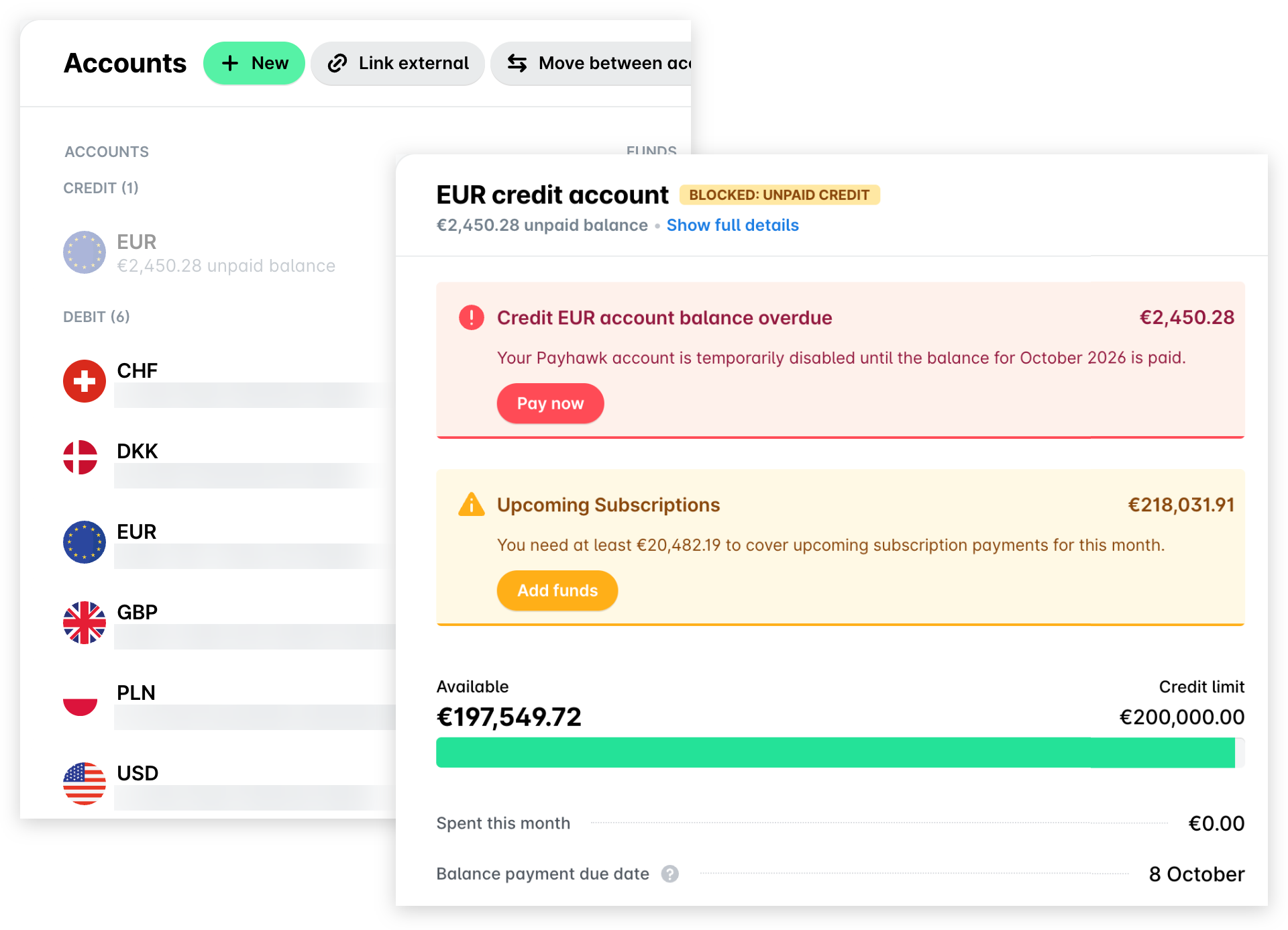Viewport: 1288px width, 930px height.
Task: Click Add funds for upcoming subscriptions
Action: coord(557,590)
